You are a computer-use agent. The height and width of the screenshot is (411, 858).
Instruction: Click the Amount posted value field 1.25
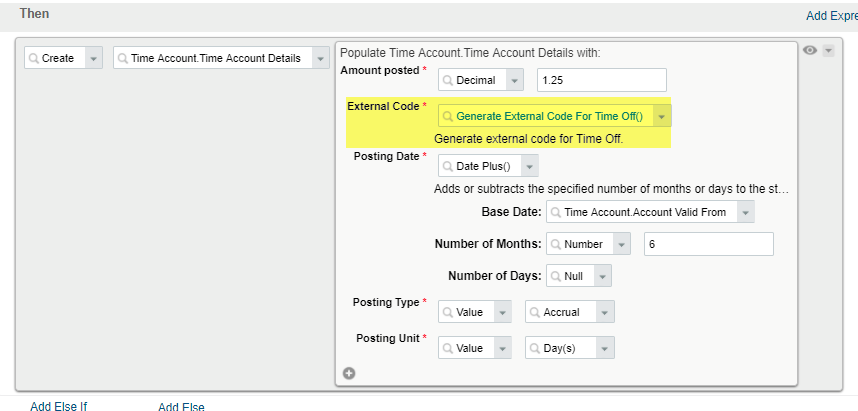coord(602,80)
